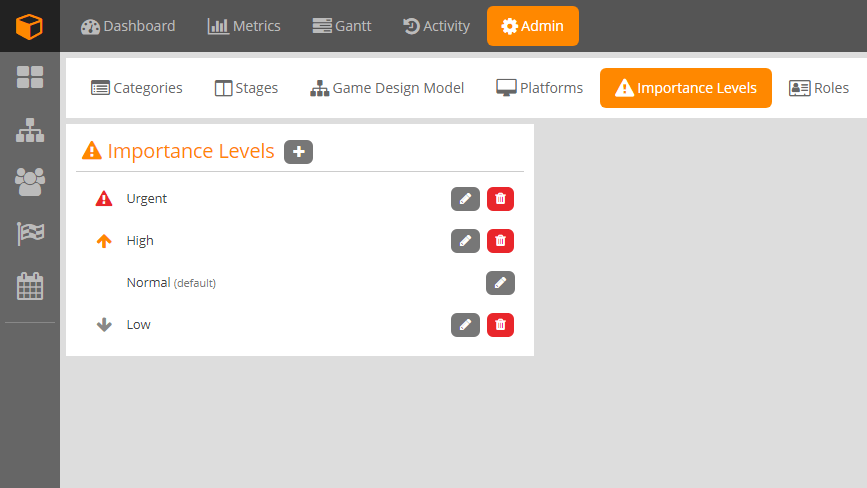Image resolution: width=867 pixels, height=488 pixels.
Task: Delete the Urgent importance level
Action: click(500, 199)
